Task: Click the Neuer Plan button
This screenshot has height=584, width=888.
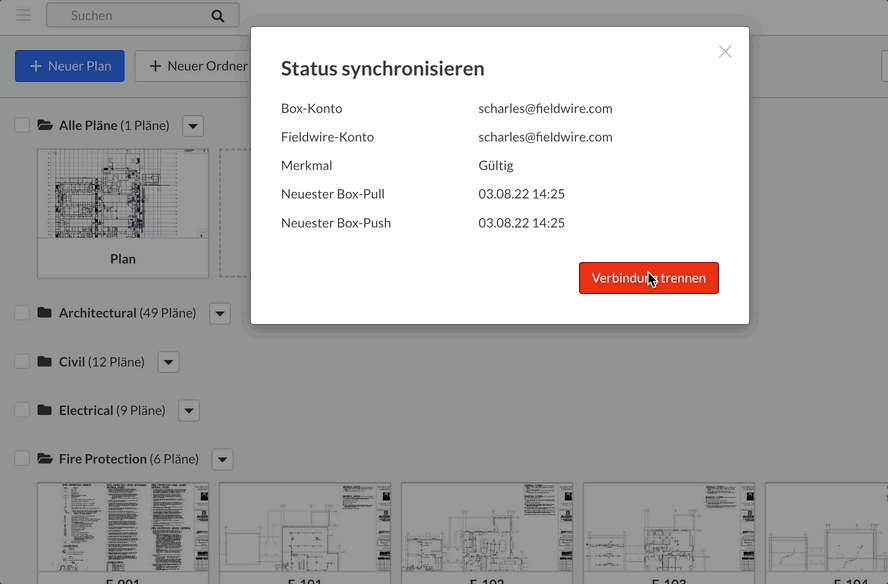Action: pyautogui.click(x=70, y=66)
